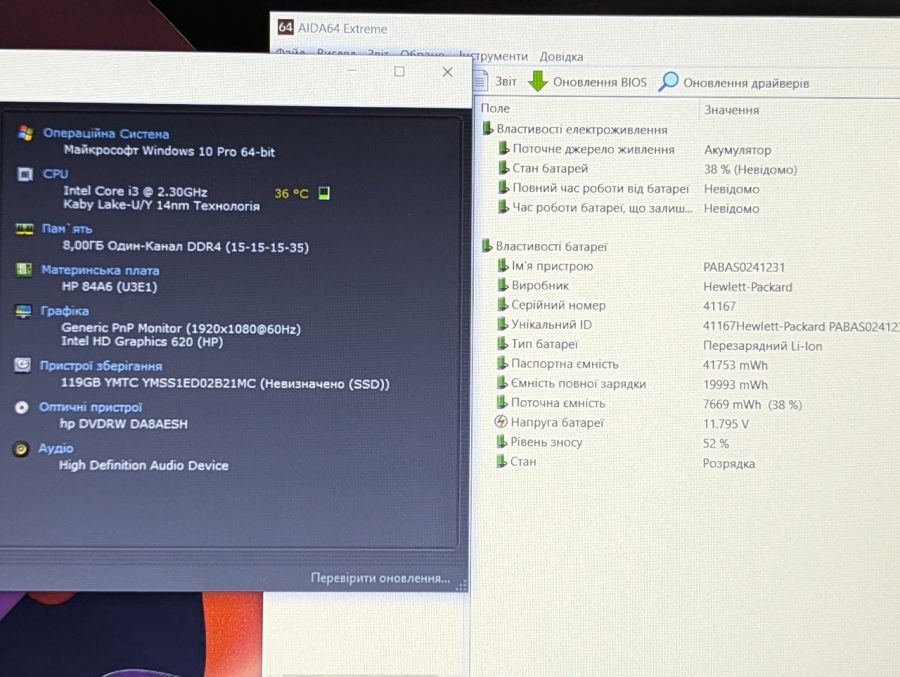Click the Оновлення BIOS green arrow icon

click(538, 82)
